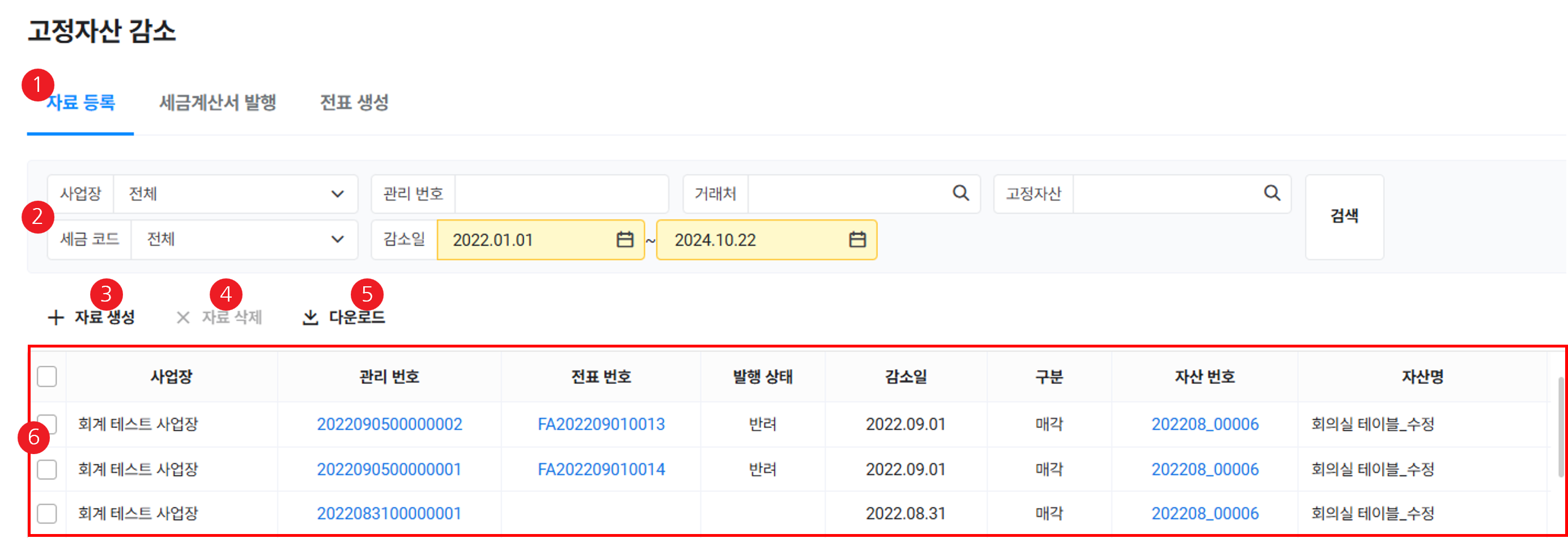This screenshot has height=538, width=1568.
Task: Click the magnifier icon in 고정자산 field
Action: click(1271, 193)
